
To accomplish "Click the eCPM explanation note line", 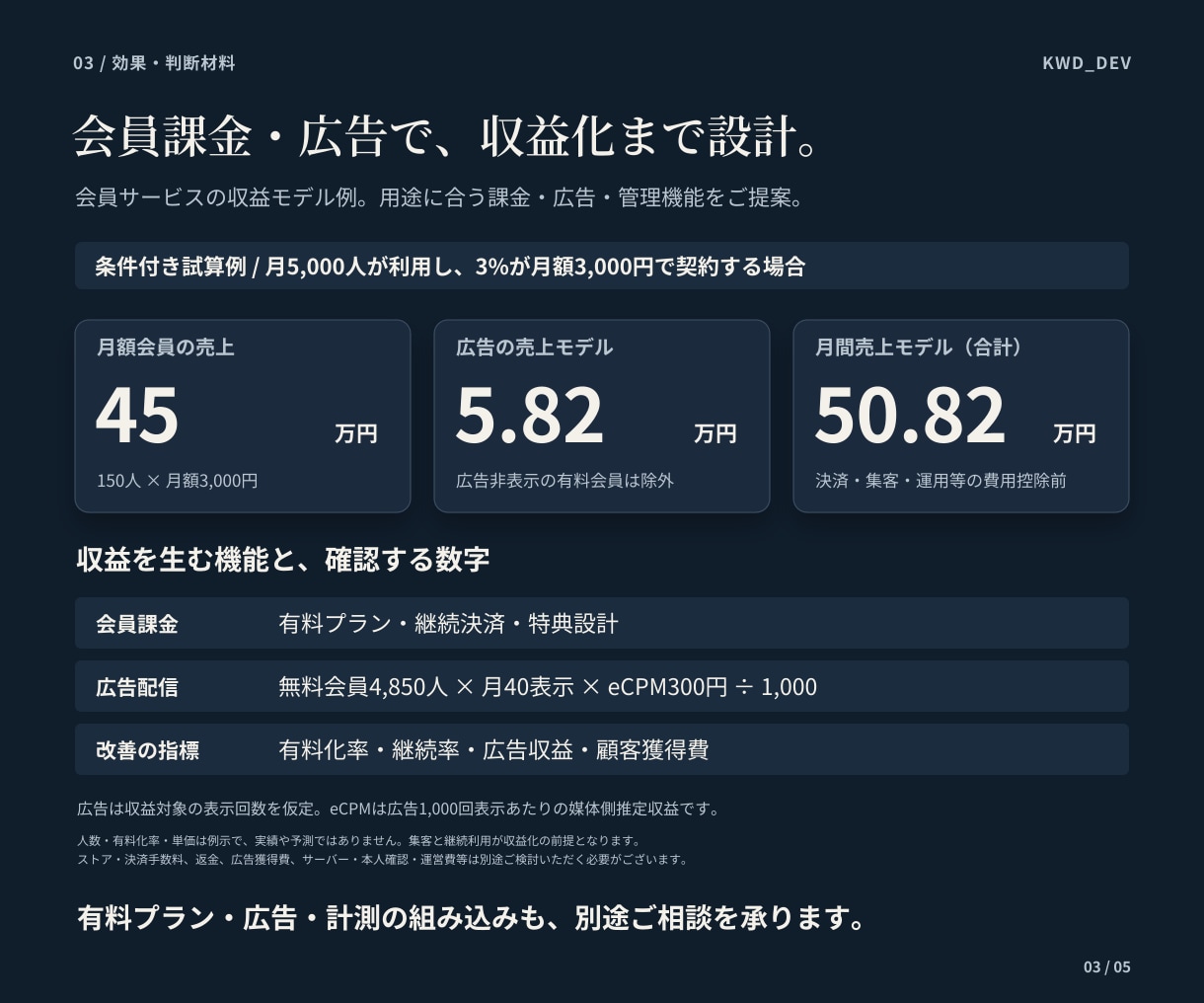I will [400, 809].
